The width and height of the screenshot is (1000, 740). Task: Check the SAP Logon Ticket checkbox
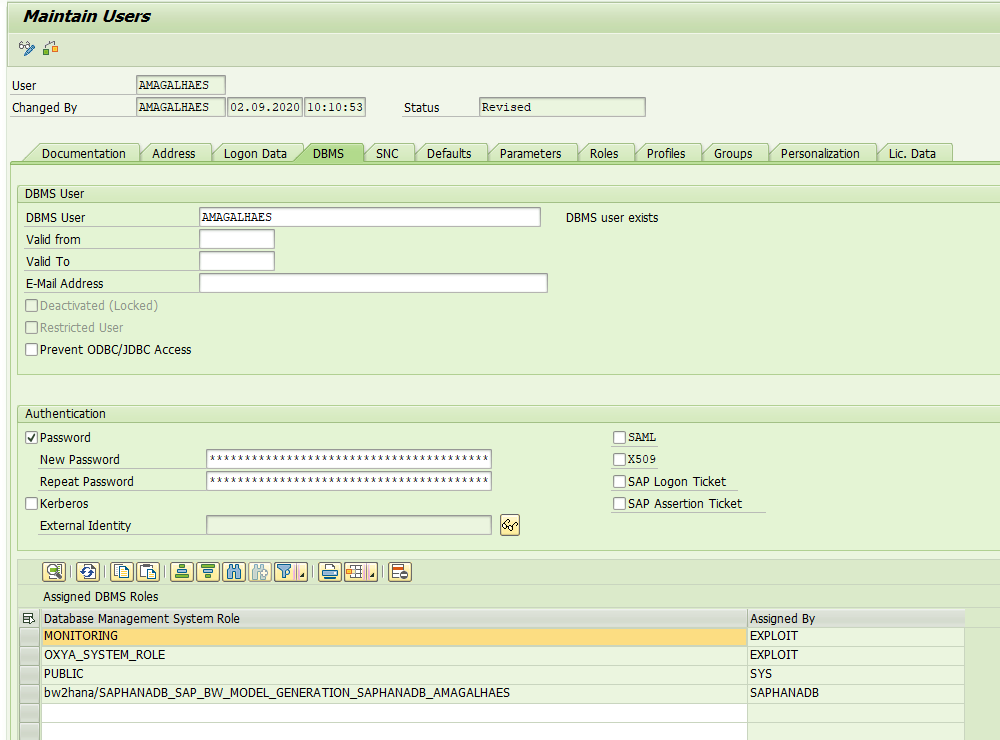[x=619, y=481]
